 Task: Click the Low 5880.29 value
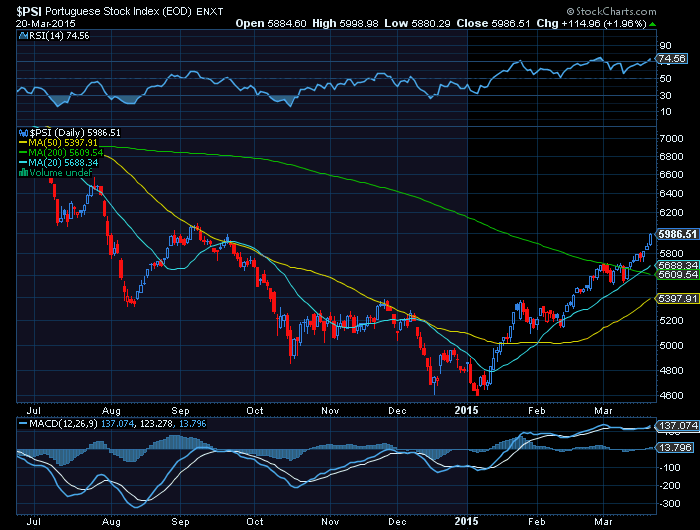click(417, 23)
